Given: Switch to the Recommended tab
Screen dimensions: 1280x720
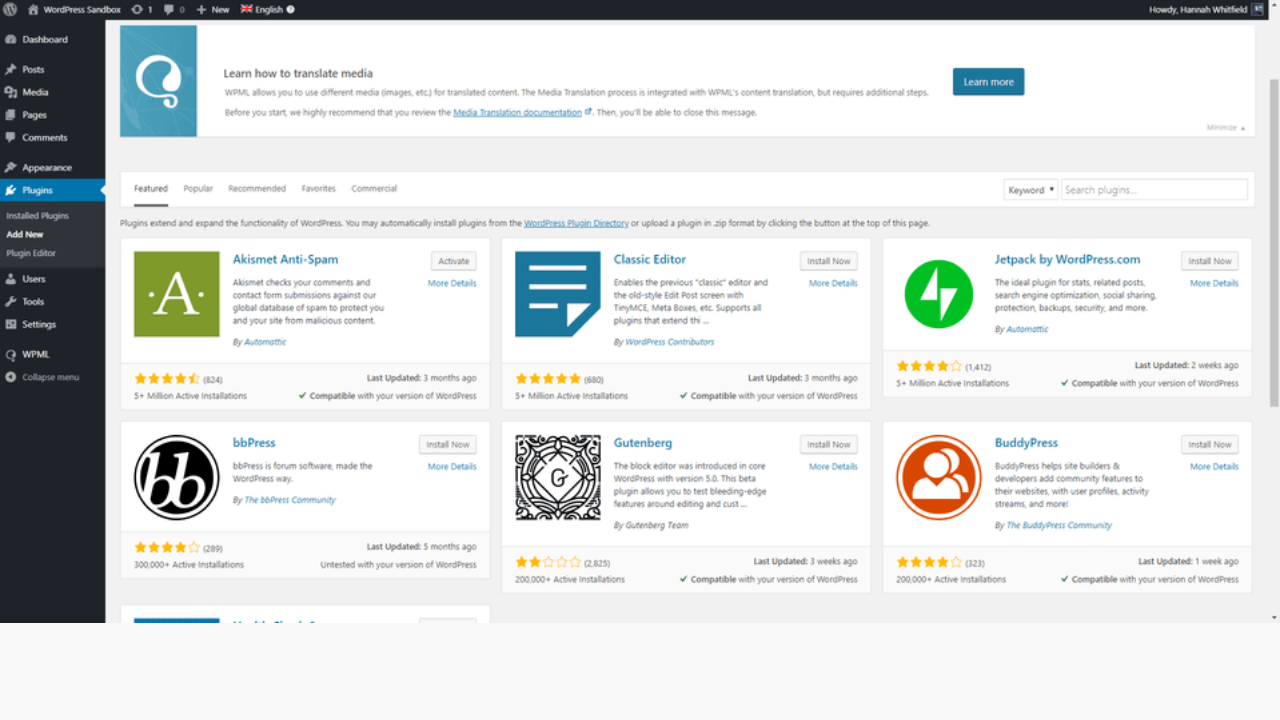Looking at the screenshot, I should (257, 188).
